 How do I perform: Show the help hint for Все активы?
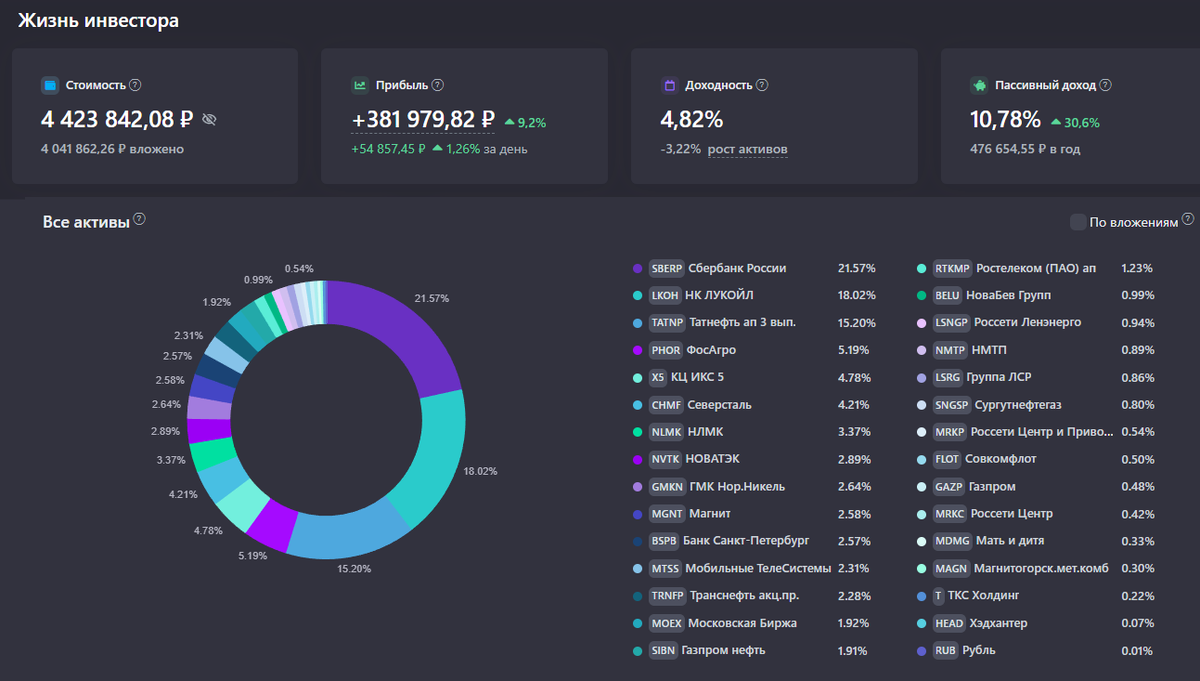pos(140,219)
